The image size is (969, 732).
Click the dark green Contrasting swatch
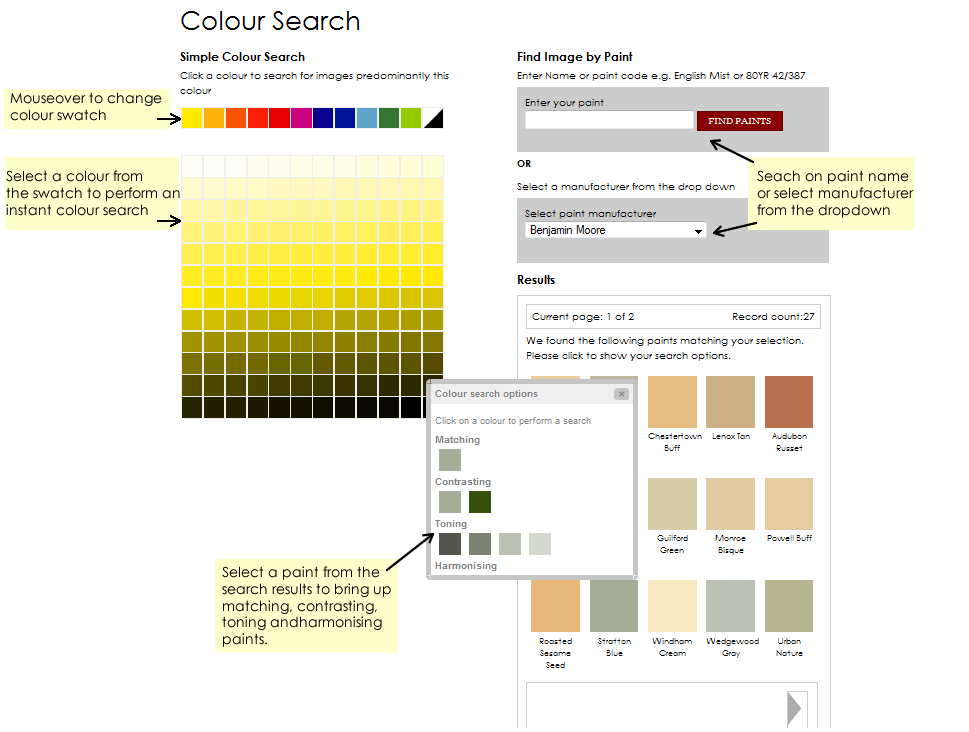point(479,502)
